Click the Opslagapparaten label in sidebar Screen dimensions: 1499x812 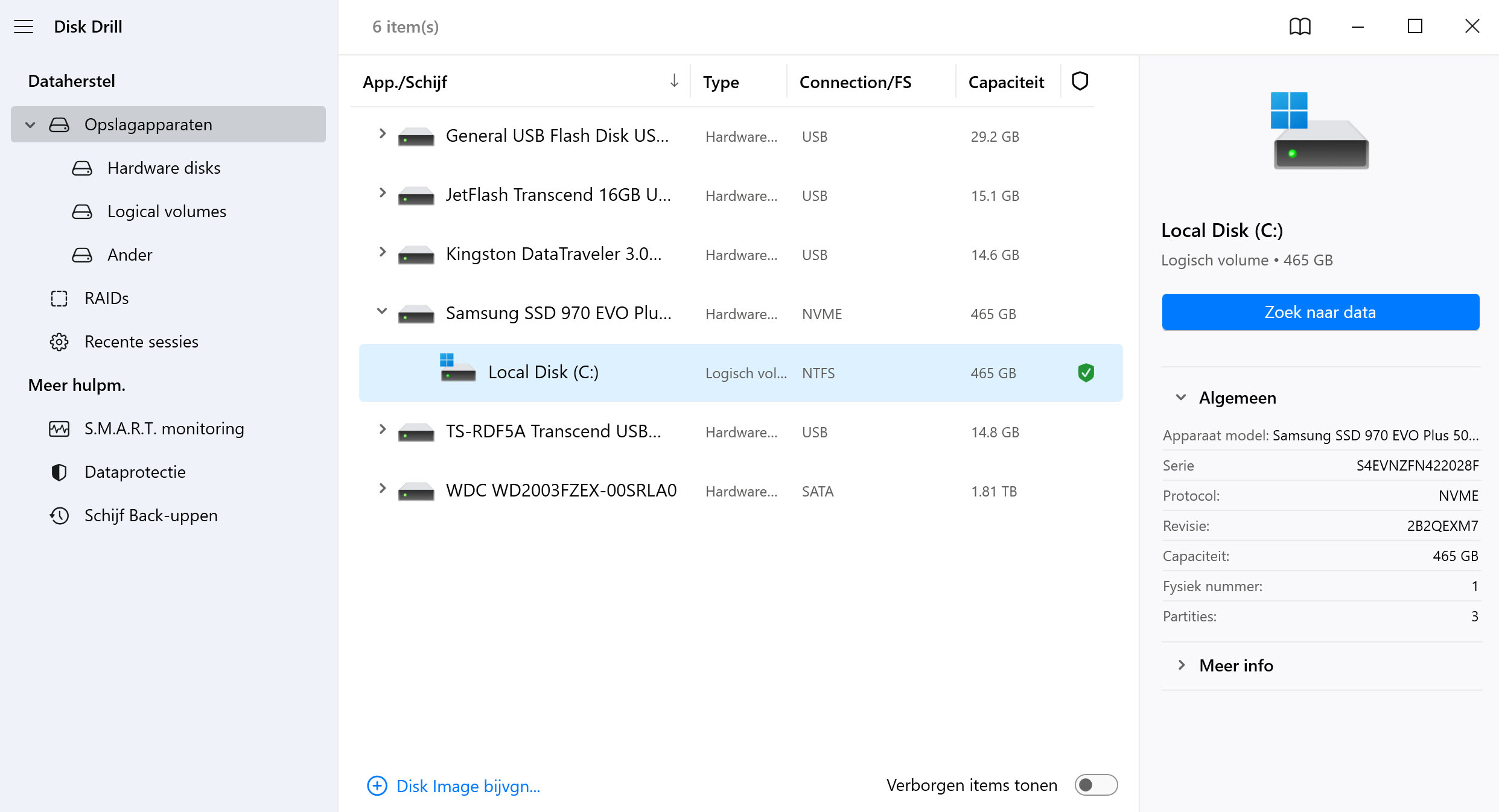pyautogui.click(x=148, y=124)
